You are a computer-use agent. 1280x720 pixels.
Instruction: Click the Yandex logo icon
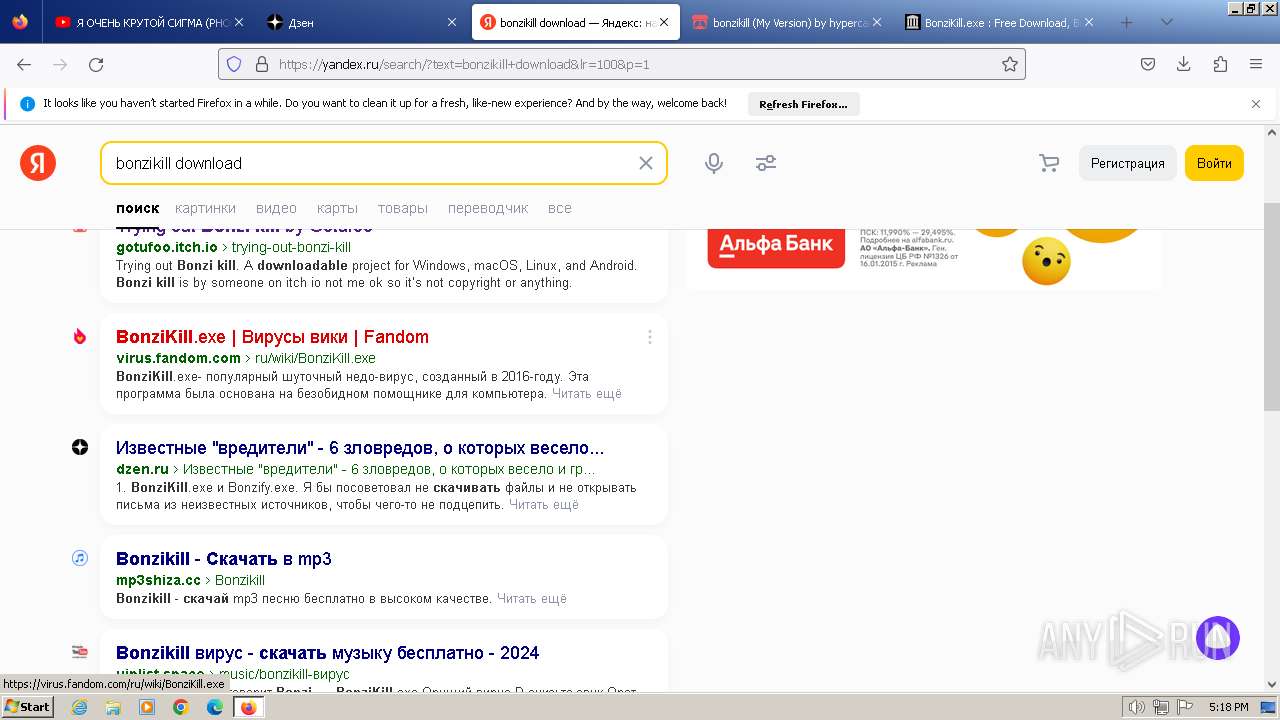pyautogui.click(x=38, y=163)
